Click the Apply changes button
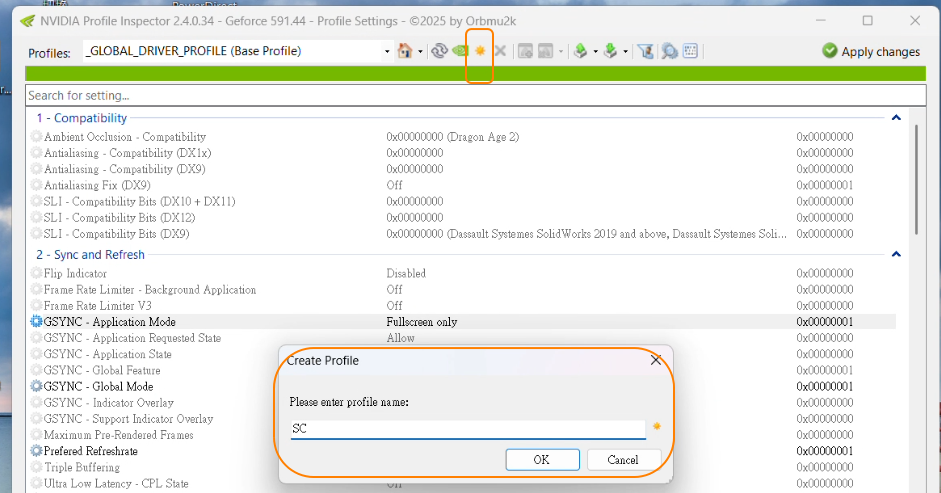The height and width of the screenshot is (493, 941). coord(870,51)
